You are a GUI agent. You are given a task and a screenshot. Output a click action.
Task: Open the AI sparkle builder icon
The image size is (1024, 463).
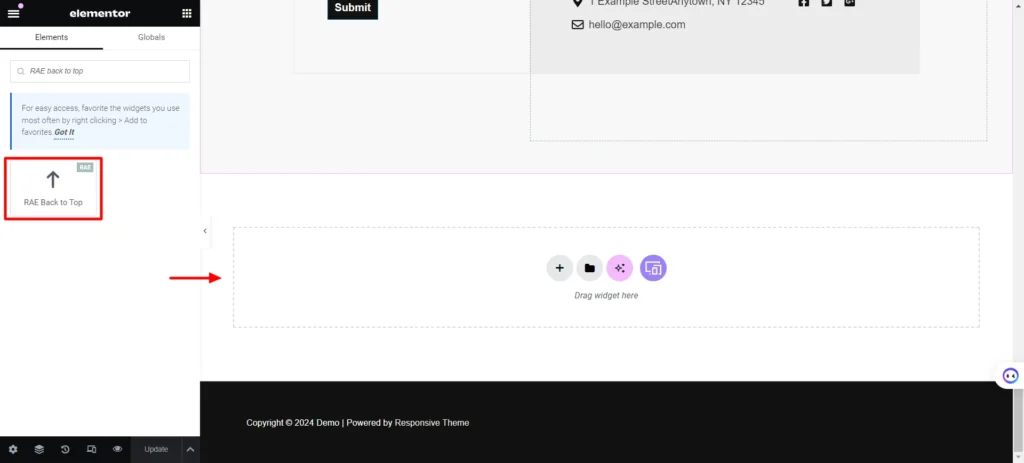point(620,268)
